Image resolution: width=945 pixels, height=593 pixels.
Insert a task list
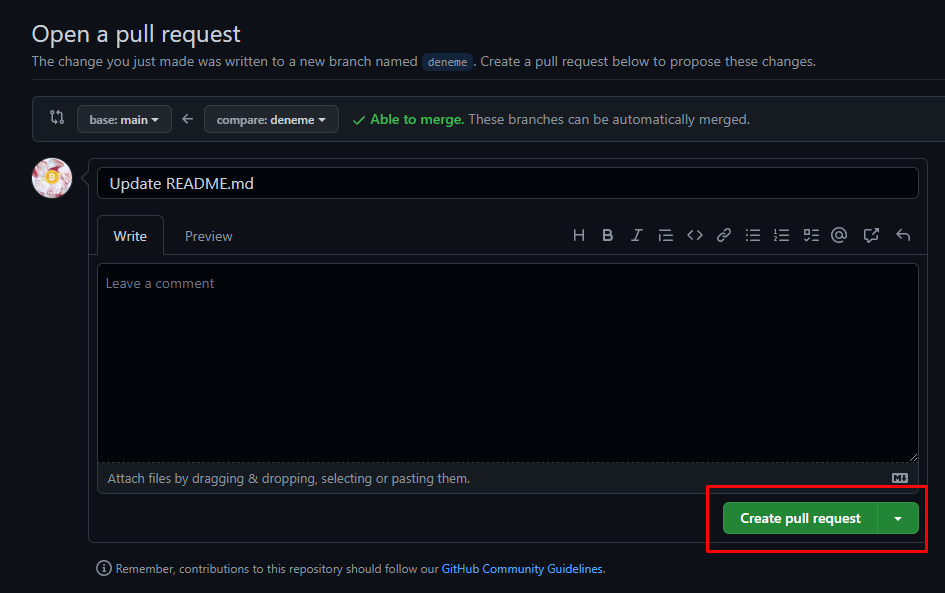coord(811,236)
